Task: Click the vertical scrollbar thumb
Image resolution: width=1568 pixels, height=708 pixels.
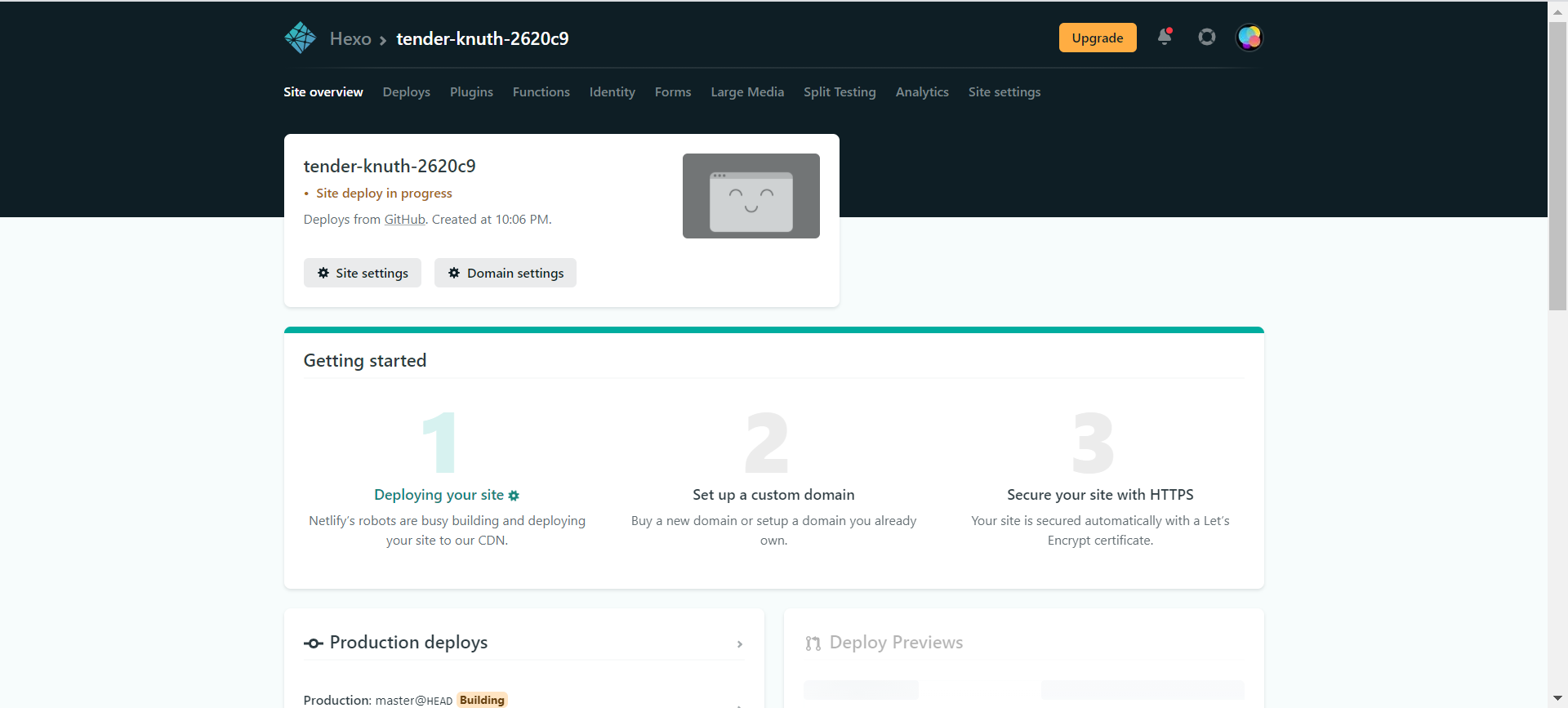Action: click(x=1557, y=166)
